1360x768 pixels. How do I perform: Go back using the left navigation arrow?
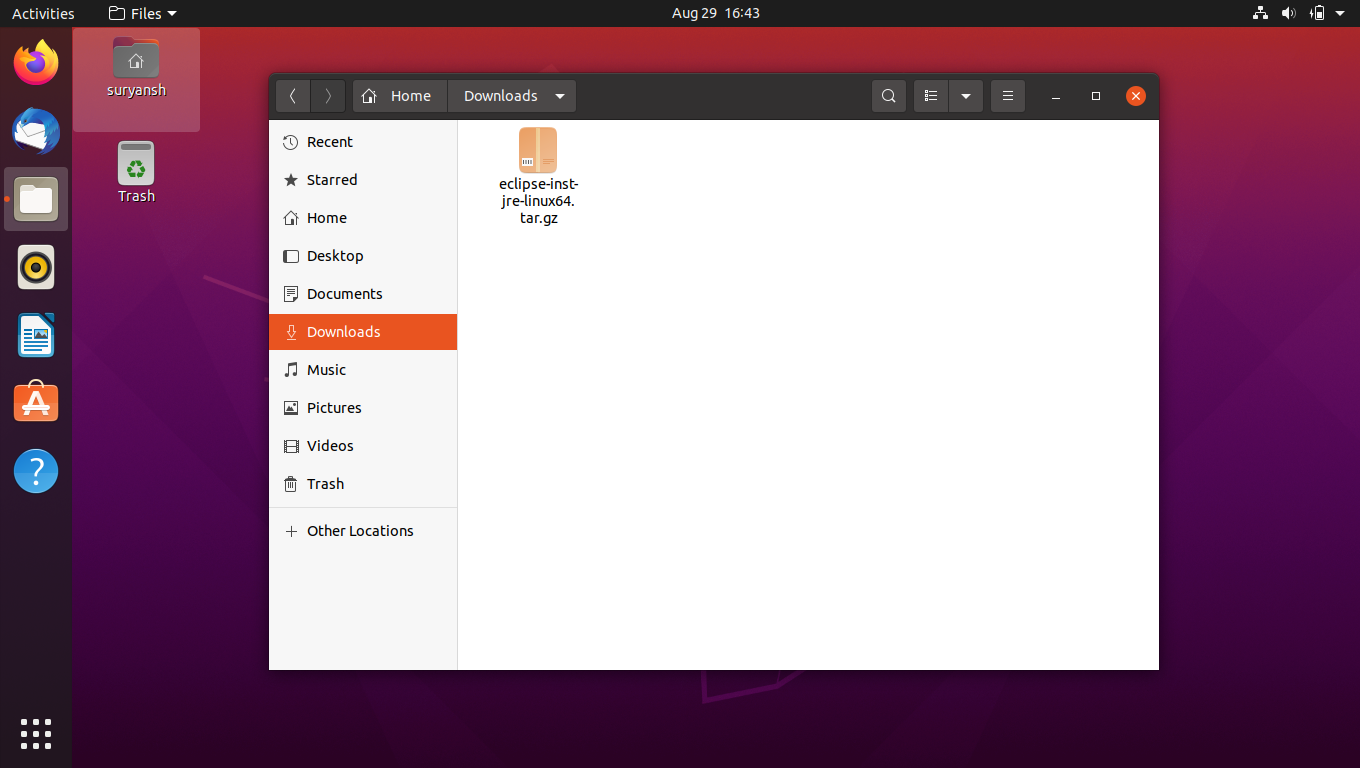coord(292,95)
